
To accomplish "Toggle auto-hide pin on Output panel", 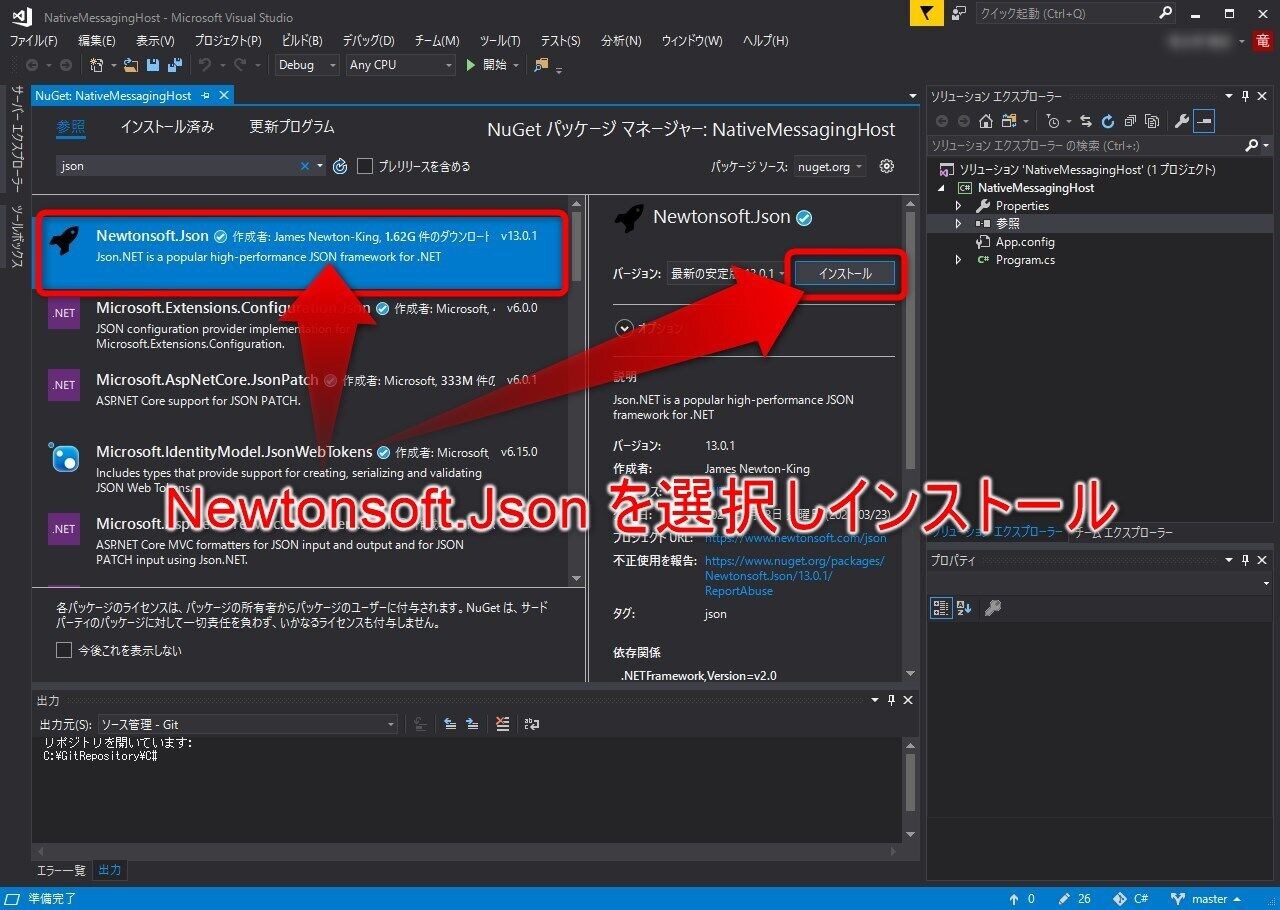I will coord(892,700).
